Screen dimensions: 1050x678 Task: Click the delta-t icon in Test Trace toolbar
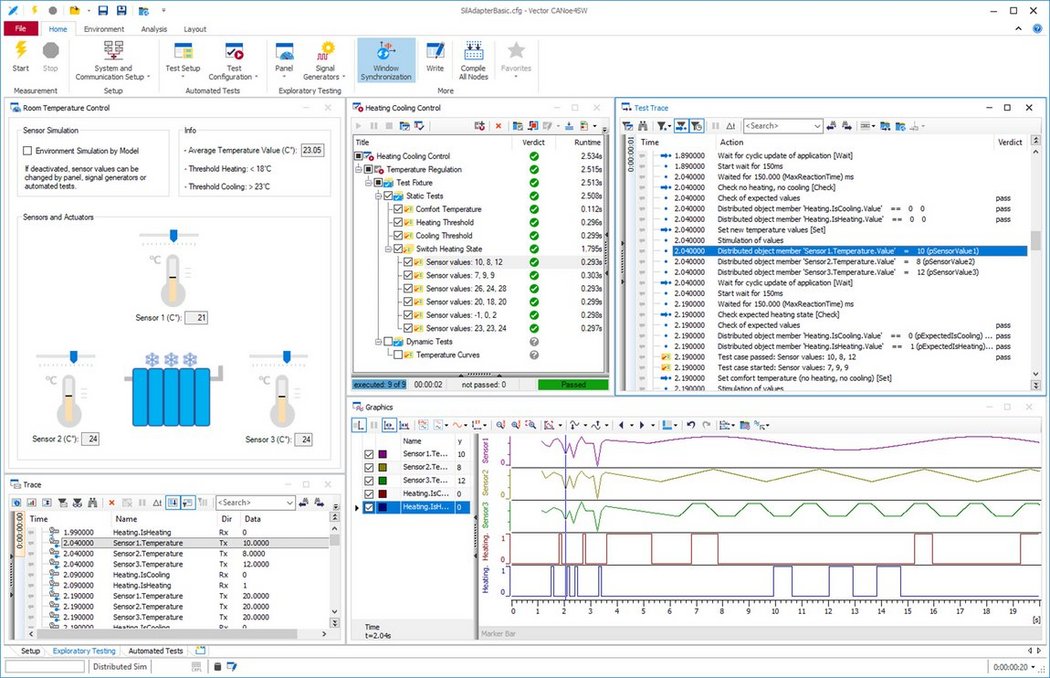click(731, 126)
